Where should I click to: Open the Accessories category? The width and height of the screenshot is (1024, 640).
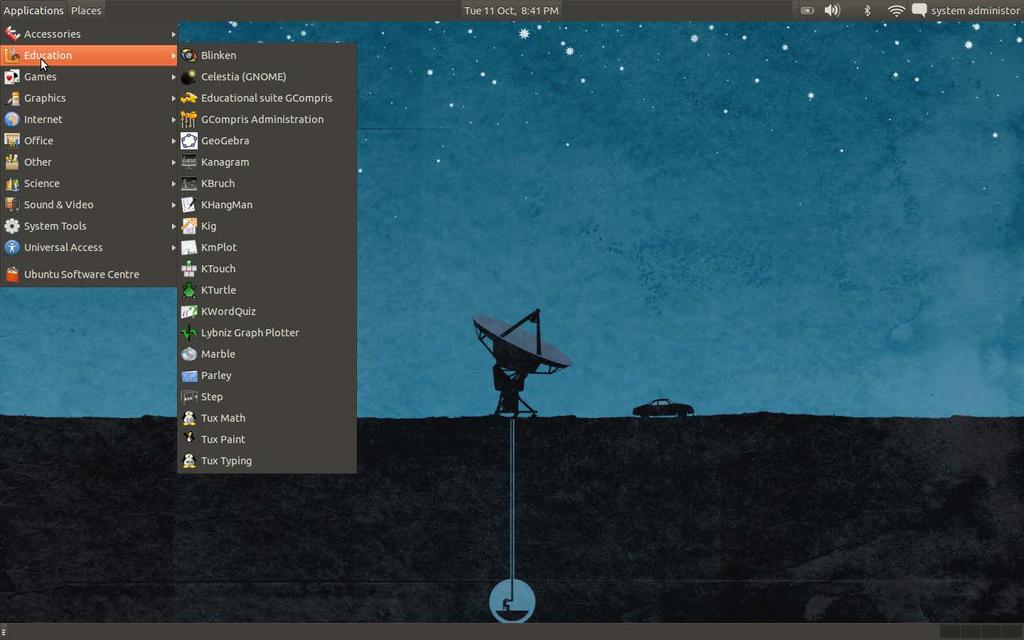[89, 34]
